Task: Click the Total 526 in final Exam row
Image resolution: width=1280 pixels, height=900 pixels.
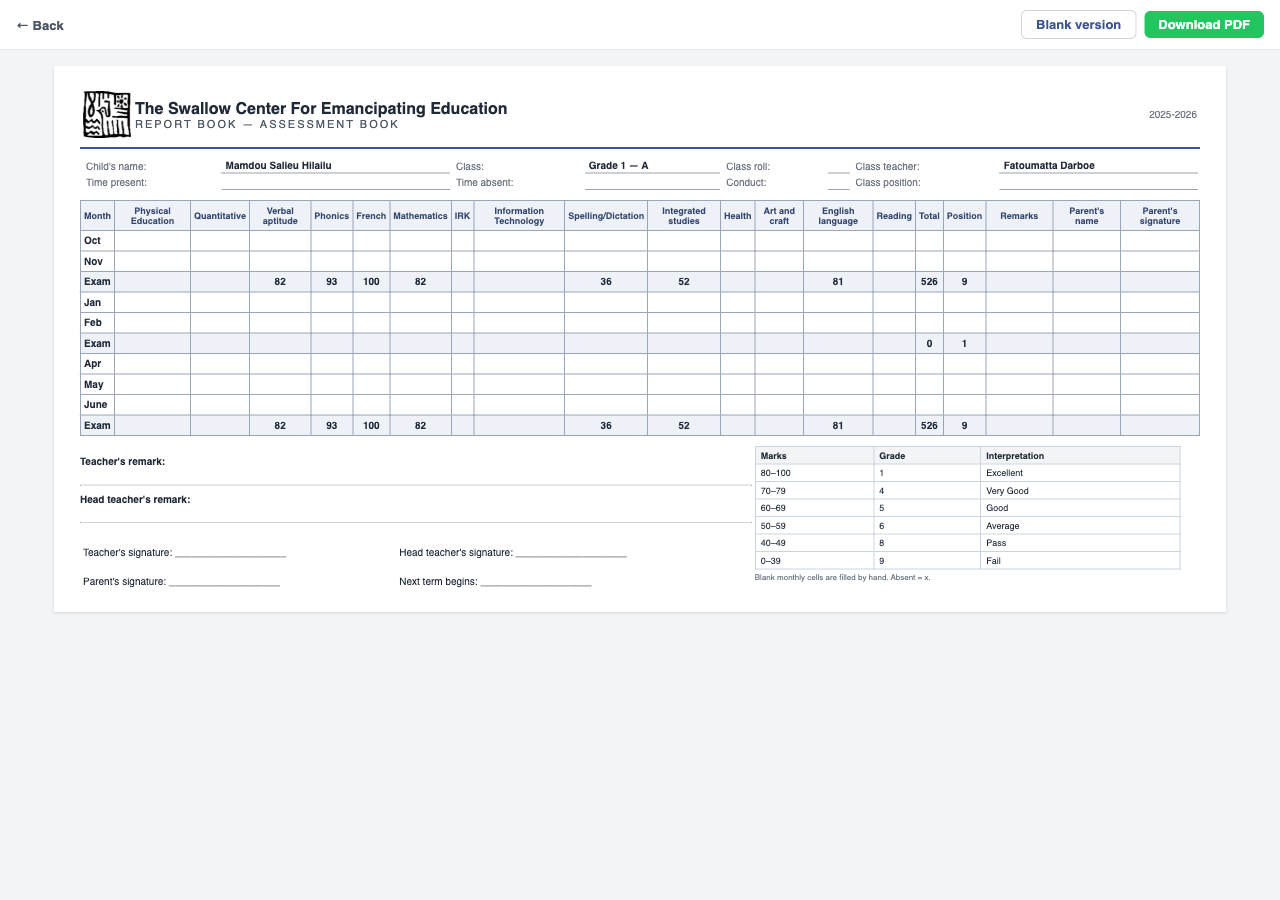Action: [x=929, y=426]
